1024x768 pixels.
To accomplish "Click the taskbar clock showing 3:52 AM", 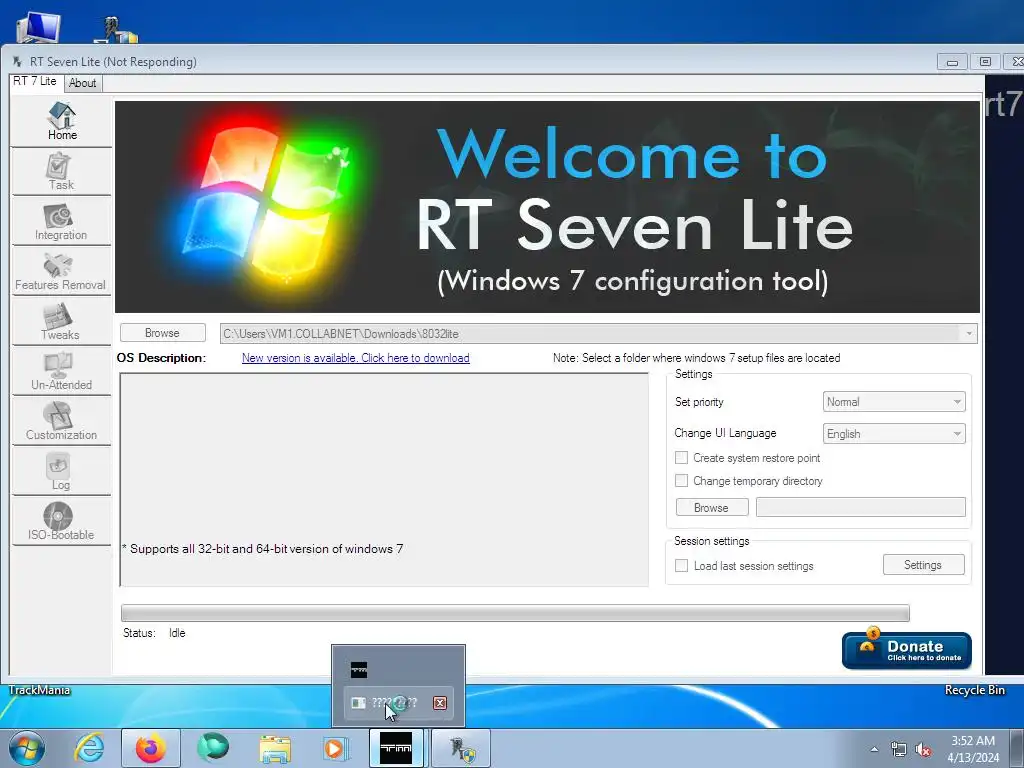I will pos(973,749).
